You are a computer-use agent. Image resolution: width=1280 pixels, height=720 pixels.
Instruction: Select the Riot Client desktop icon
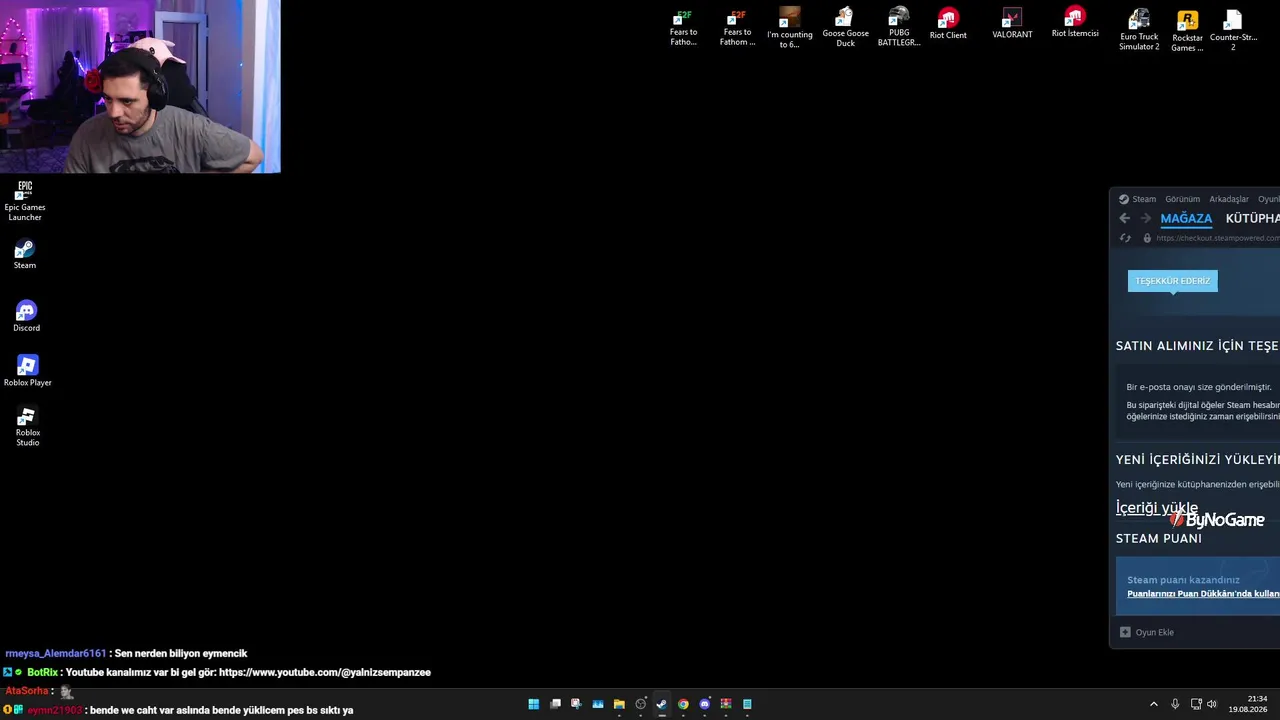[948, 24]
